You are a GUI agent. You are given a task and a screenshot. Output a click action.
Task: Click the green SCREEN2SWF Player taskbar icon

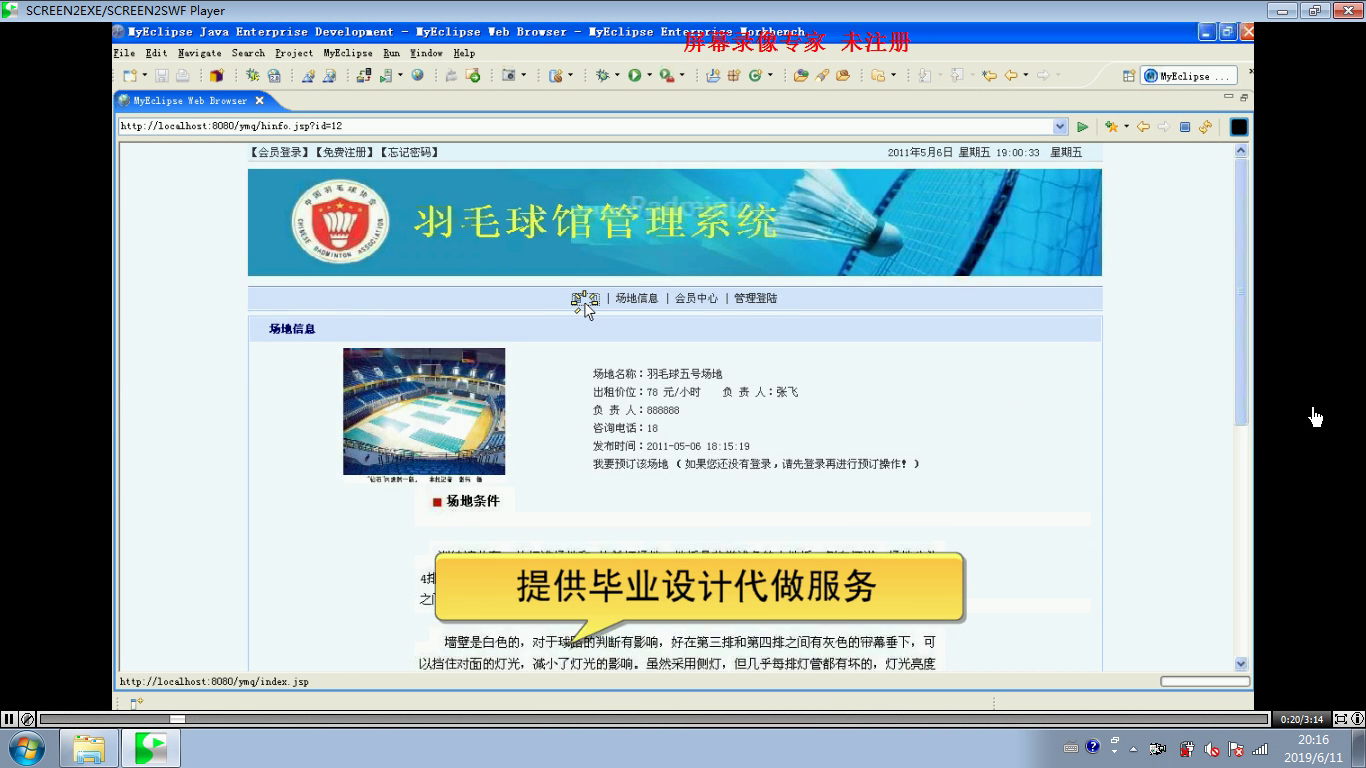[x=151, y=748]
